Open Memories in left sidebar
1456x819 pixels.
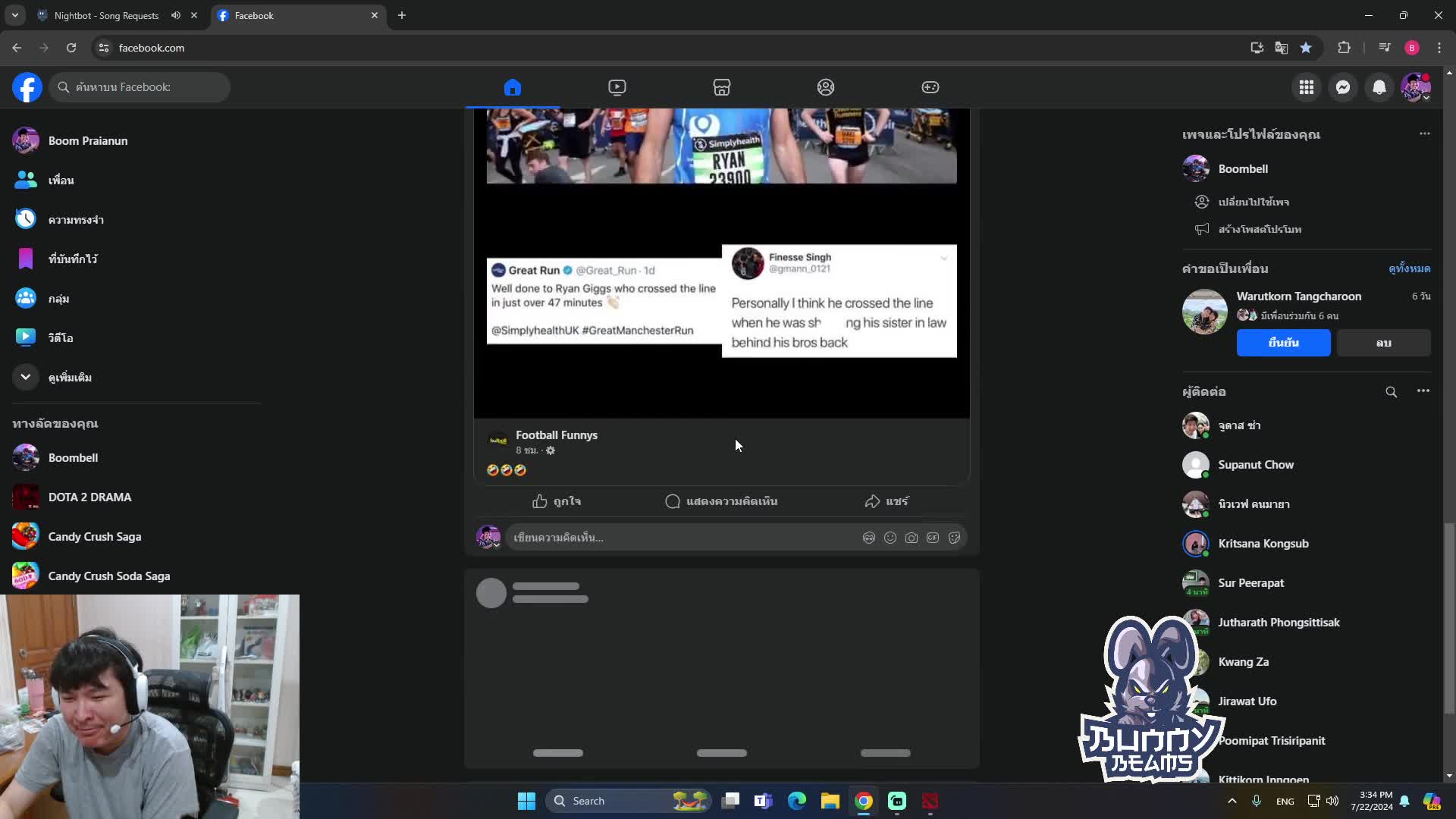136,220
